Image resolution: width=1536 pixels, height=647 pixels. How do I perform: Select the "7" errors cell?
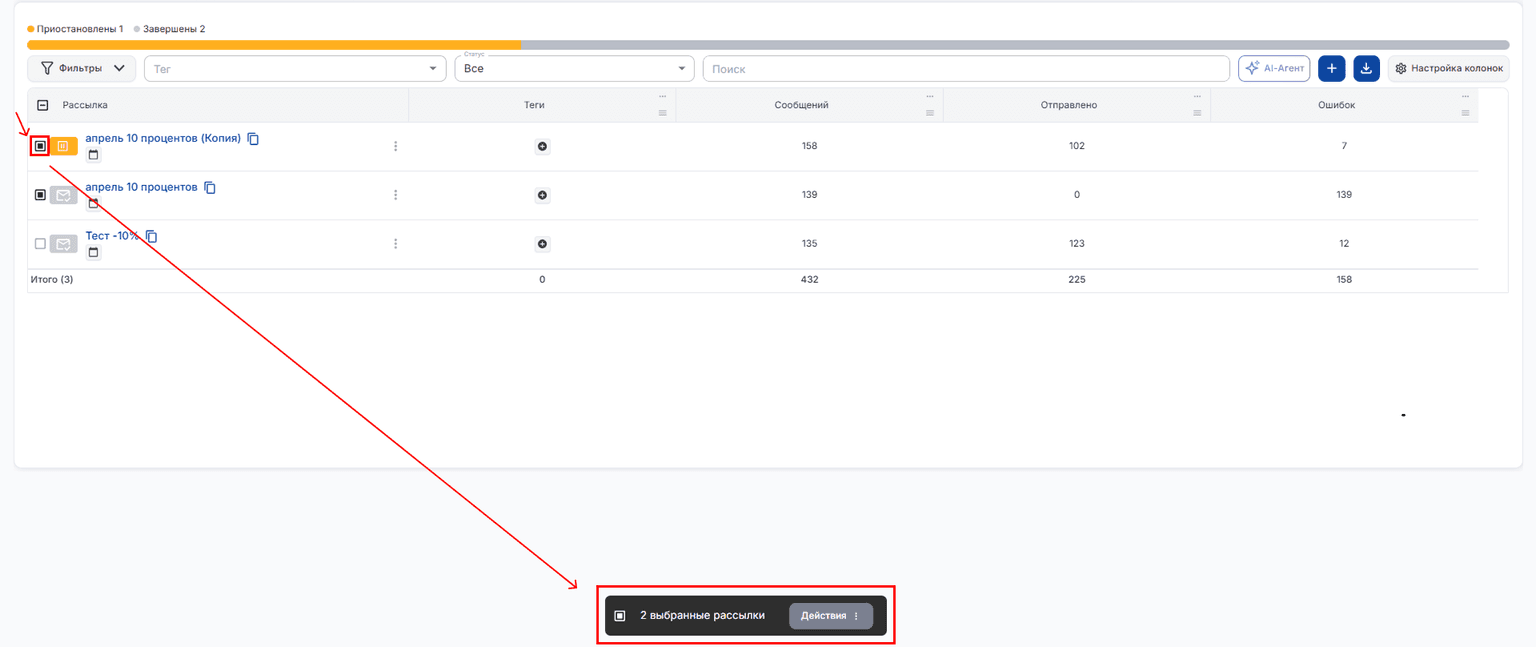1344,146
